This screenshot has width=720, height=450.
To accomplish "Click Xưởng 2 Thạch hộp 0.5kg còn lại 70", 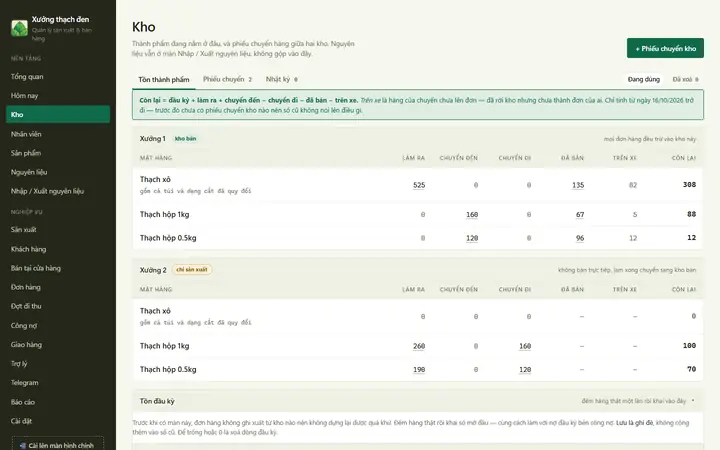I will (x=692, y=369).
